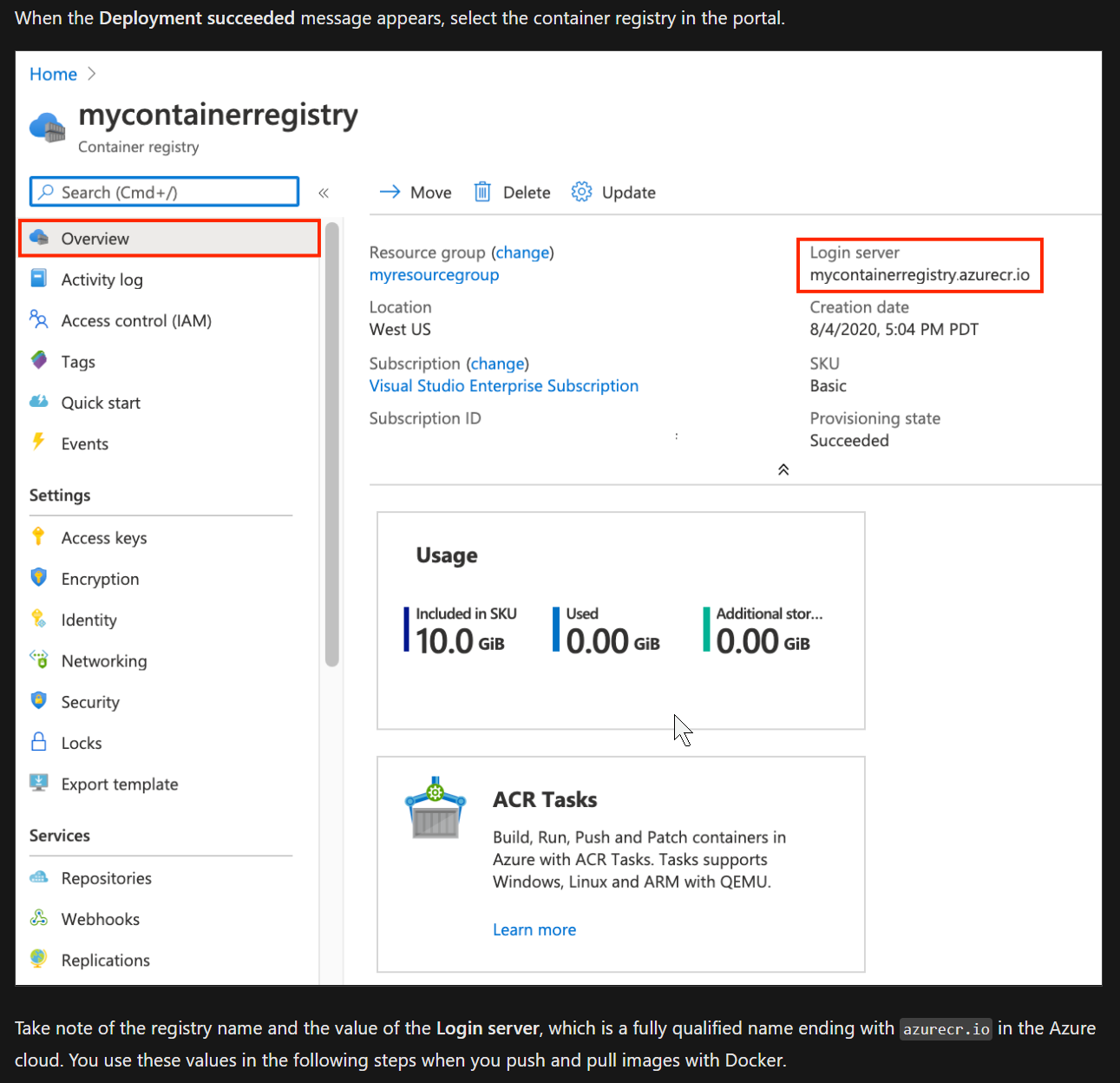Click the Delete trash icon
The height and width of the screenshot is (1083, 1120).
point(482,192)
